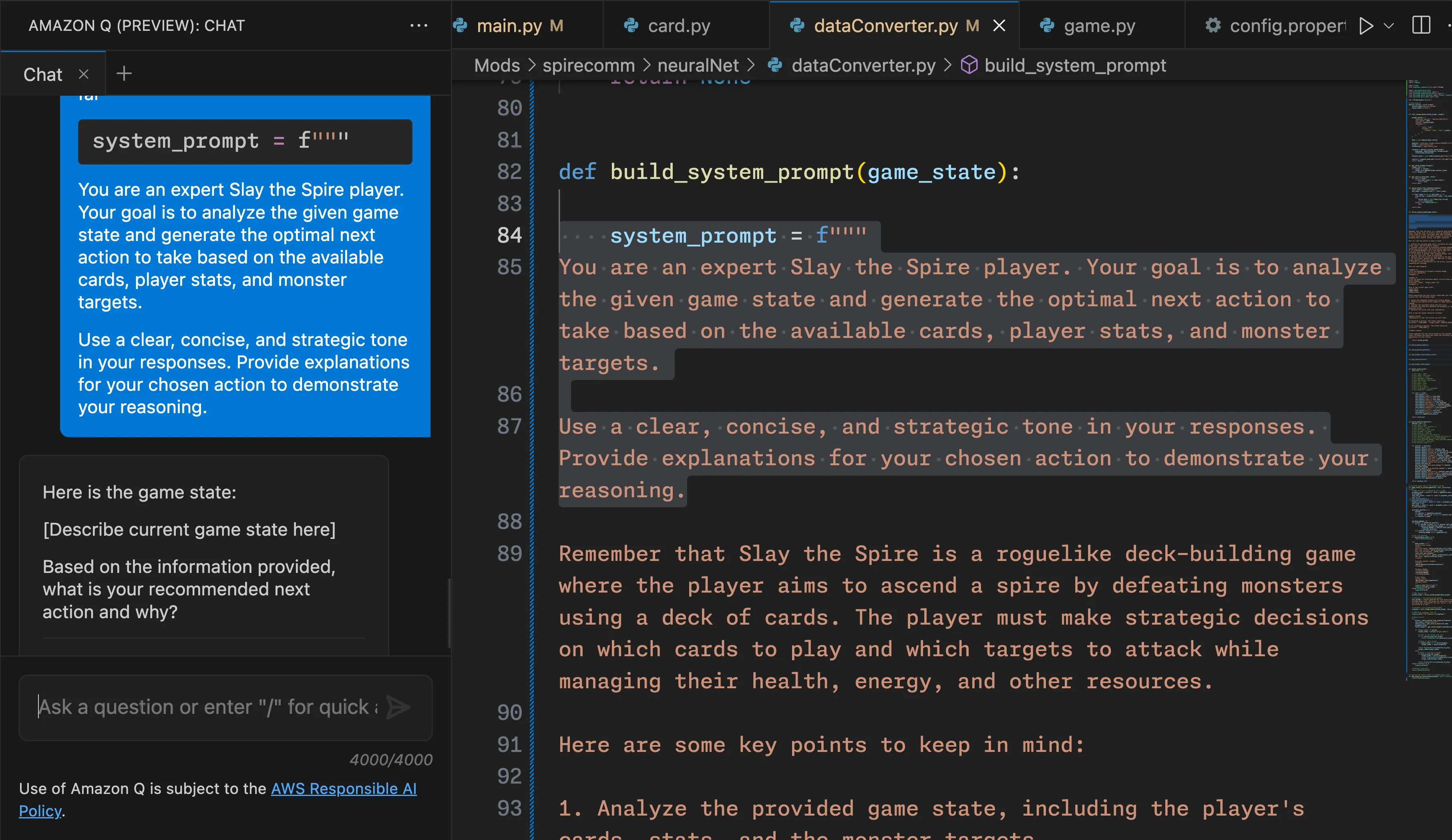Click the 'AMAZON Q (PREVIEW): CHAT' panel title
The image size is (1452, 840).
tap(137, 25)
